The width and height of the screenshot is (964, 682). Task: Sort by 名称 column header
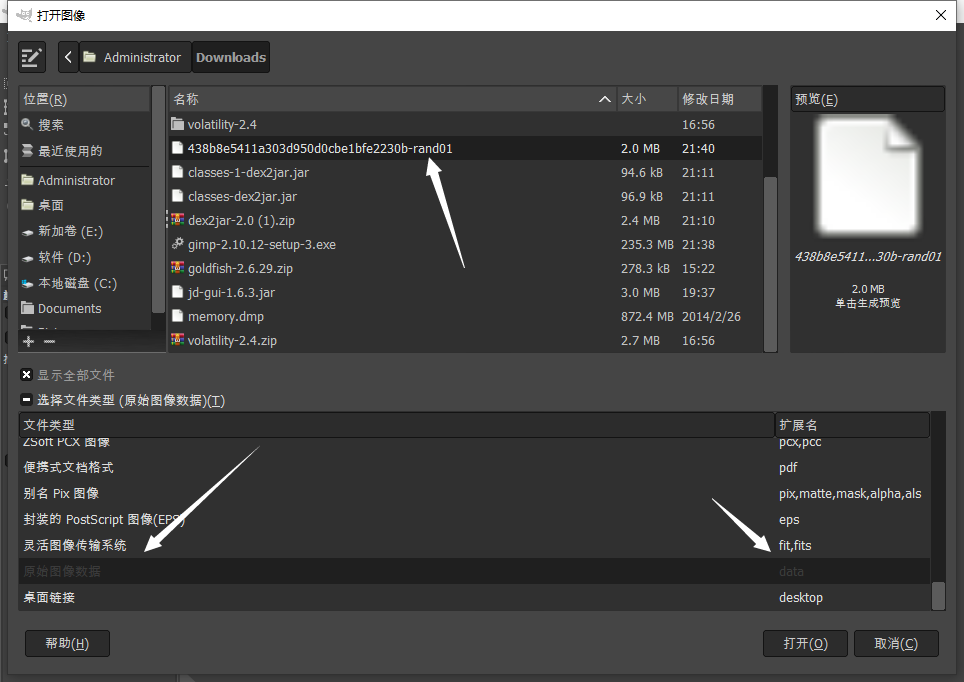point(392,99)
